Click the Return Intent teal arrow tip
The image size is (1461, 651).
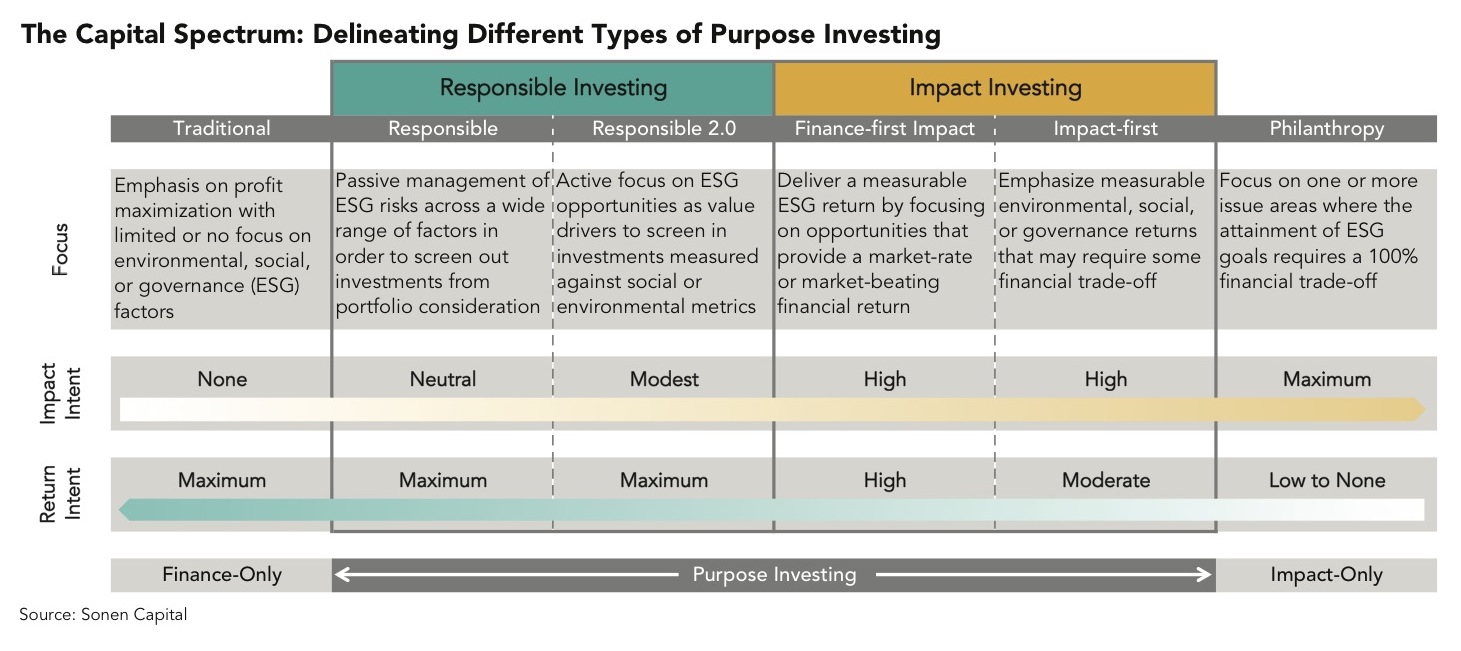(126, 509)
